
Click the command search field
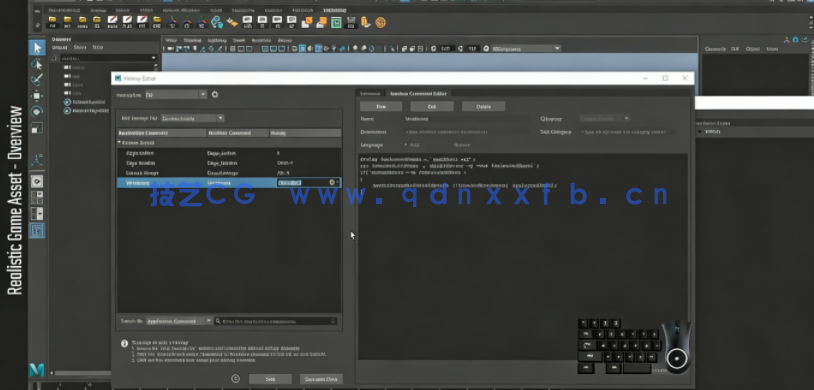pos(276,321)
